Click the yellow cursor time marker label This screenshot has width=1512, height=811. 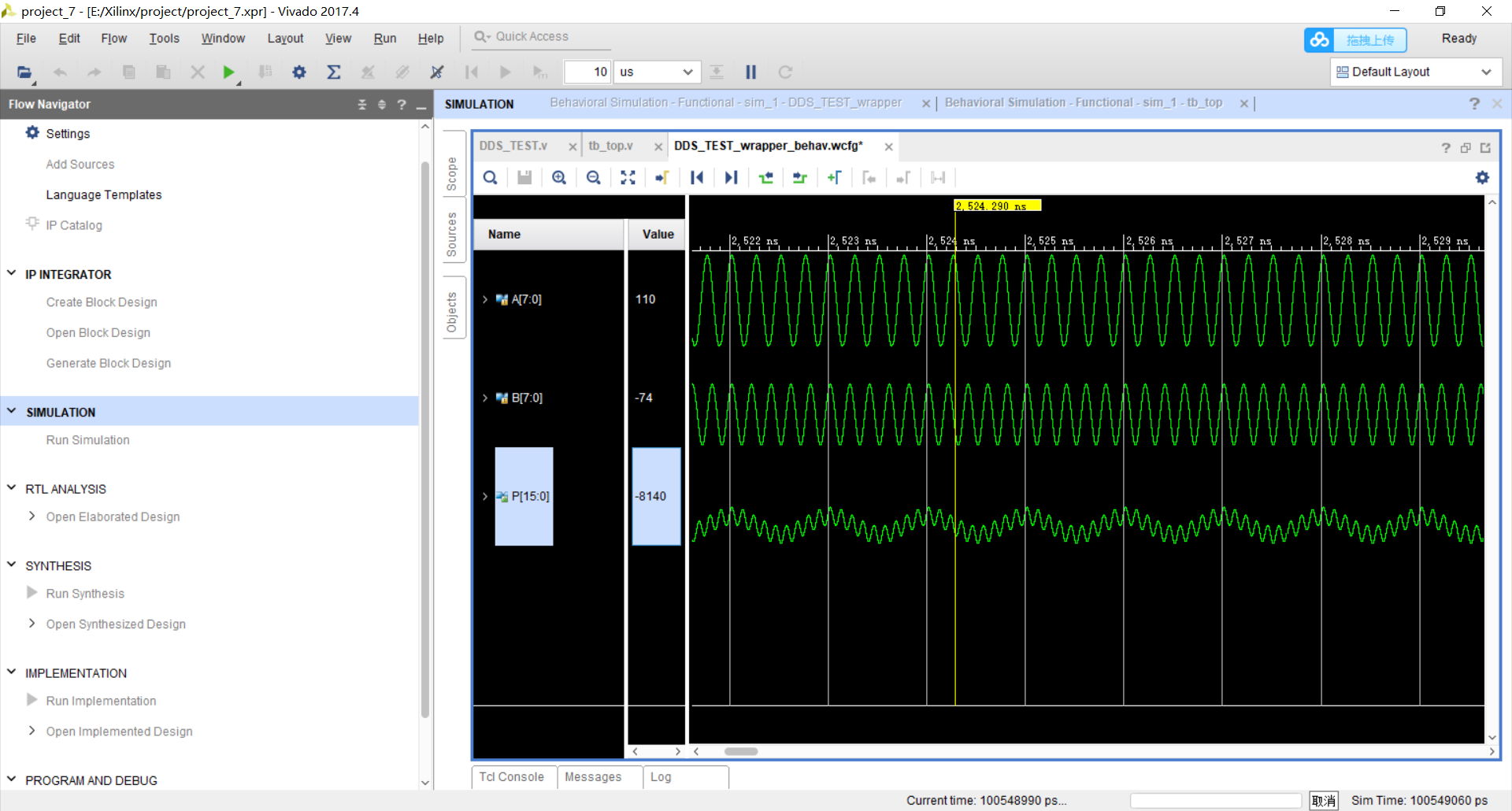click(998, 206)
